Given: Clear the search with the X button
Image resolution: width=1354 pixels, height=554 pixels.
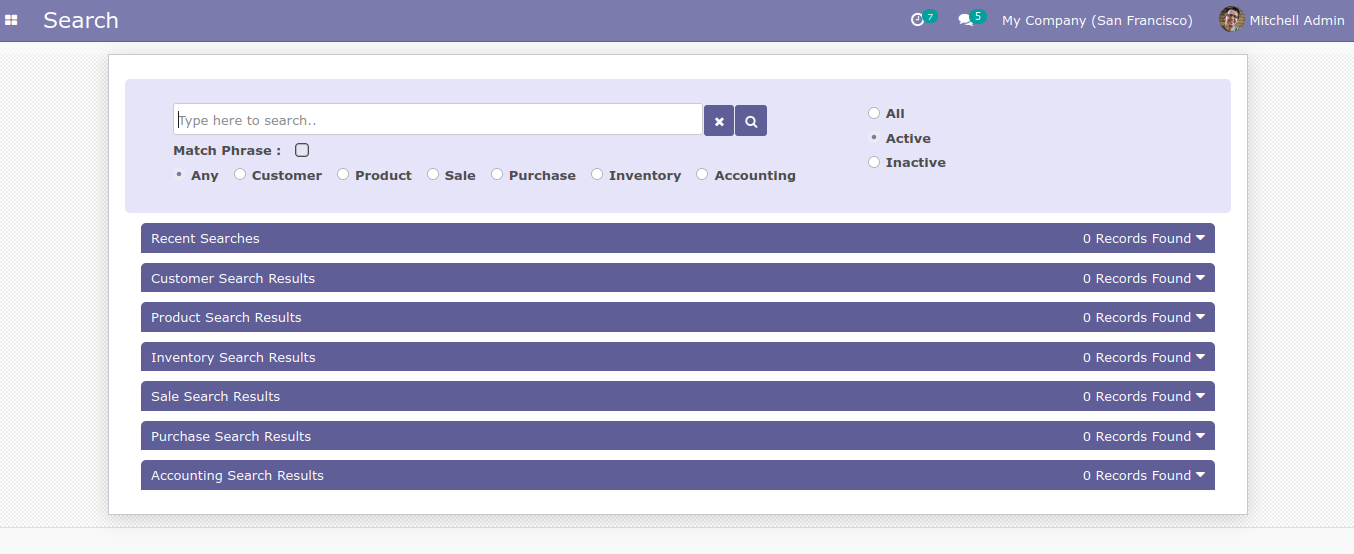Looking at the screenshot, I should tap(719, 121).
